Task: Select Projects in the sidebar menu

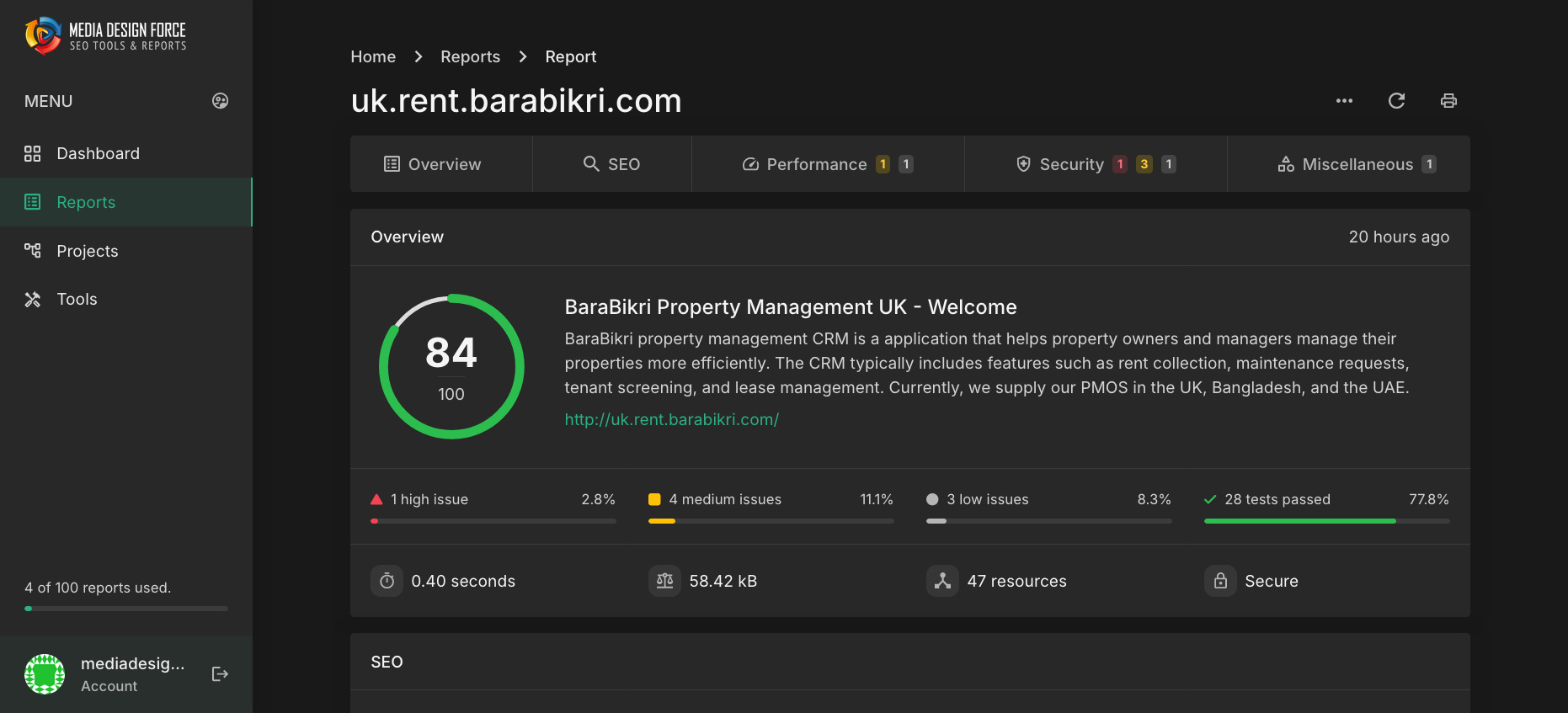Action: click(x=87, y=251)
